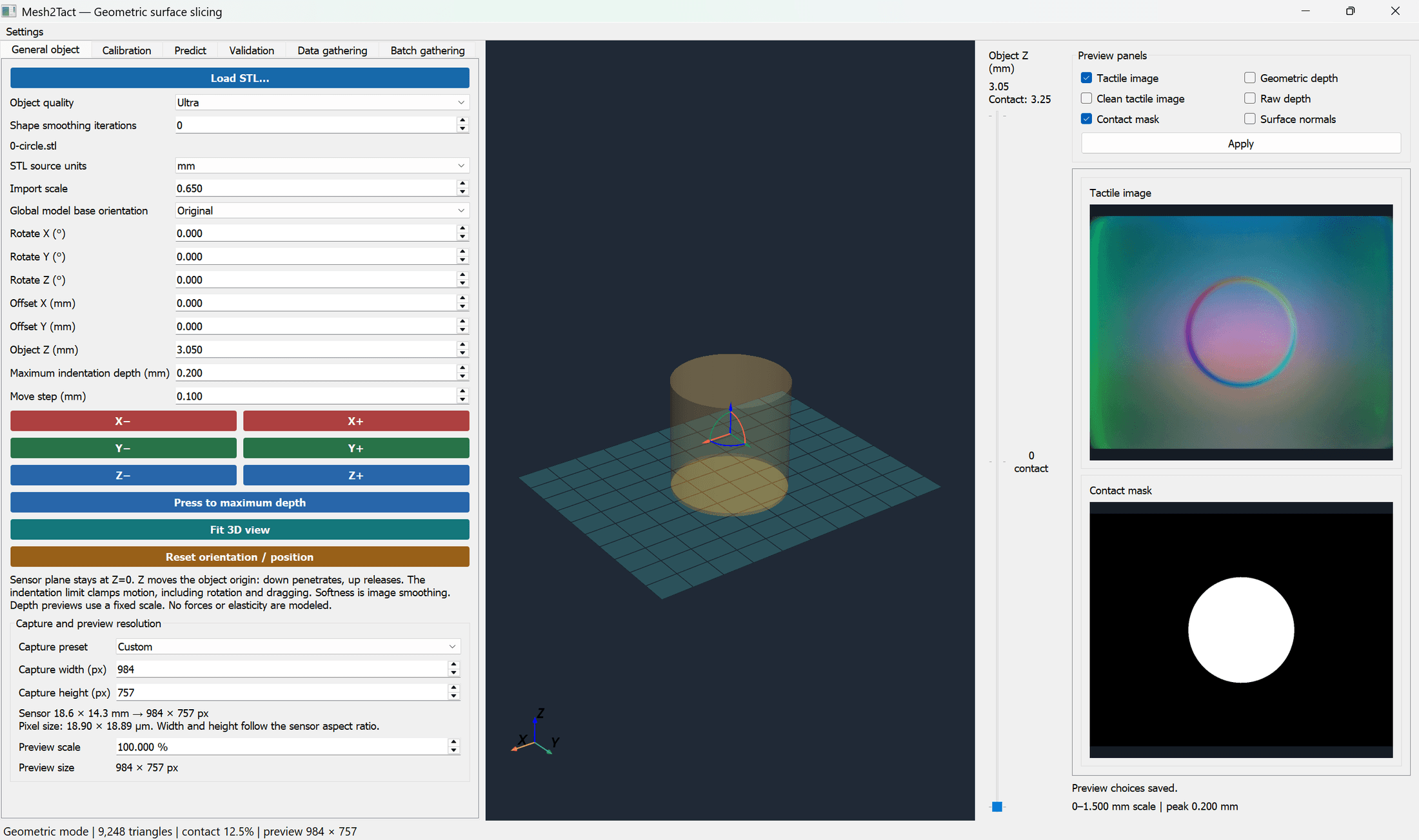Raise object with the Z+ button

click(356, 475)
